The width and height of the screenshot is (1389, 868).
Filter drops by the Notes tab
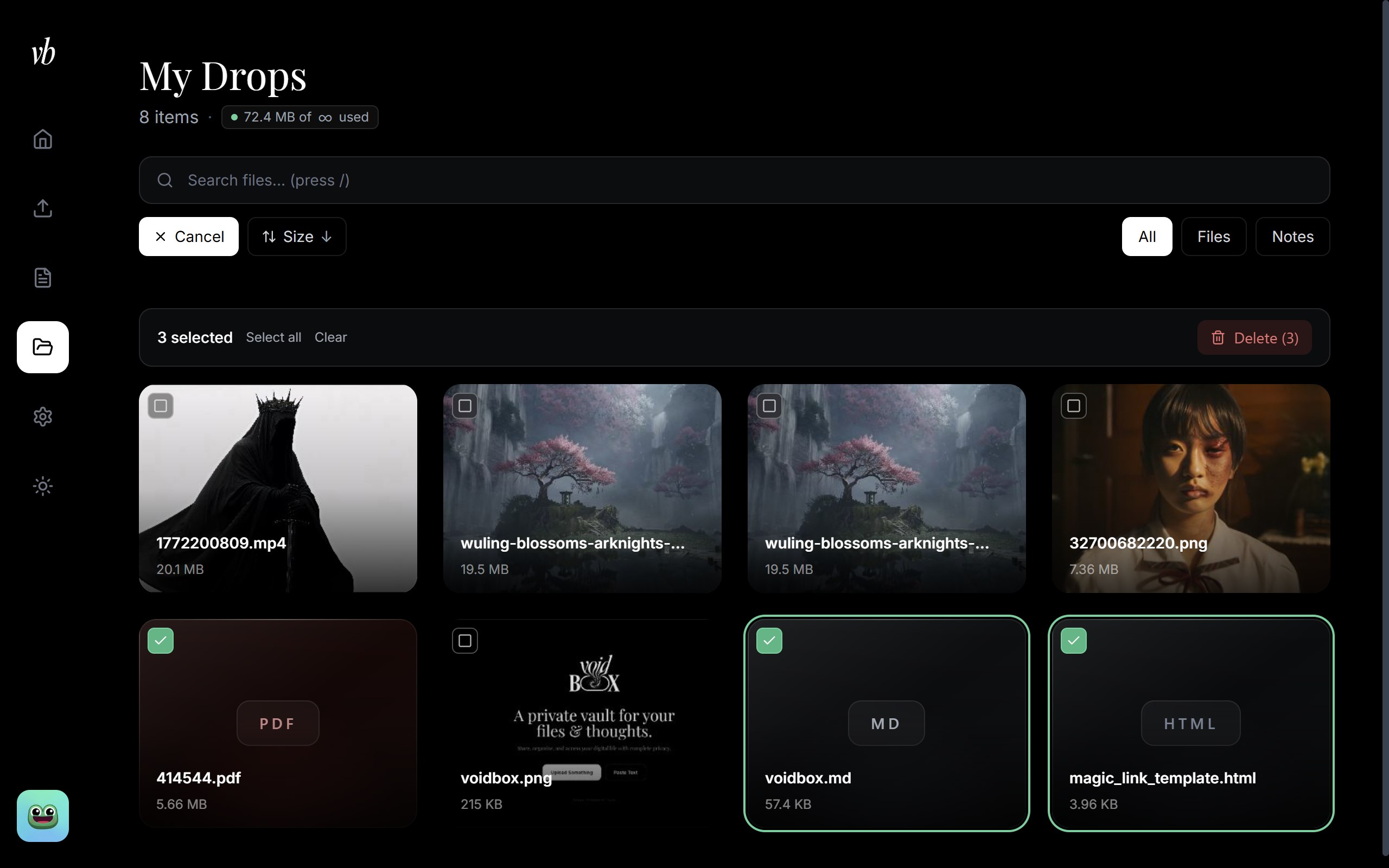pos(1292,237)
